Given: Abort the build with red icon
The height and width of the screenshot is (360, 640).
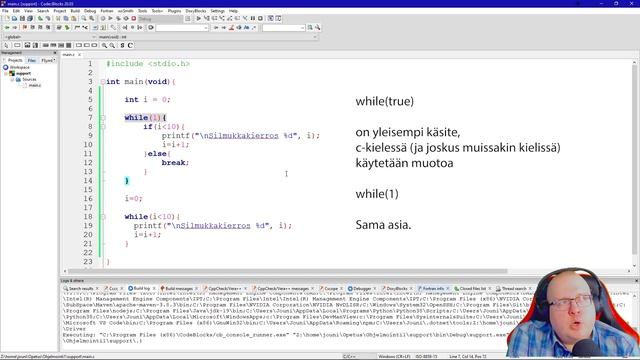Looking at the screenshot, I should (133, 18).
